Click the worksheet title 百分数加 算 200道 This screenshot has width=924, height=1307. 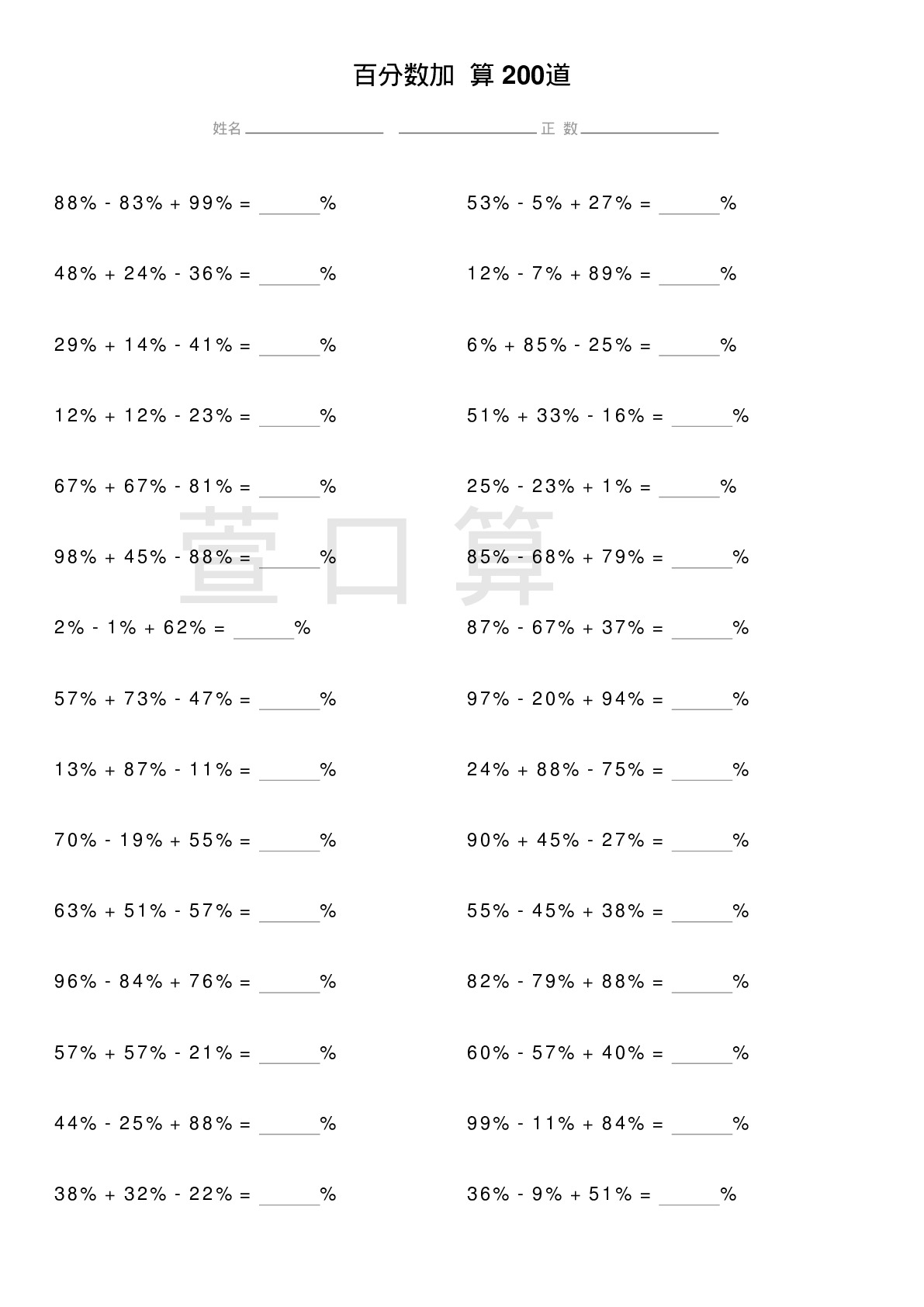click(x=462, y=75)
